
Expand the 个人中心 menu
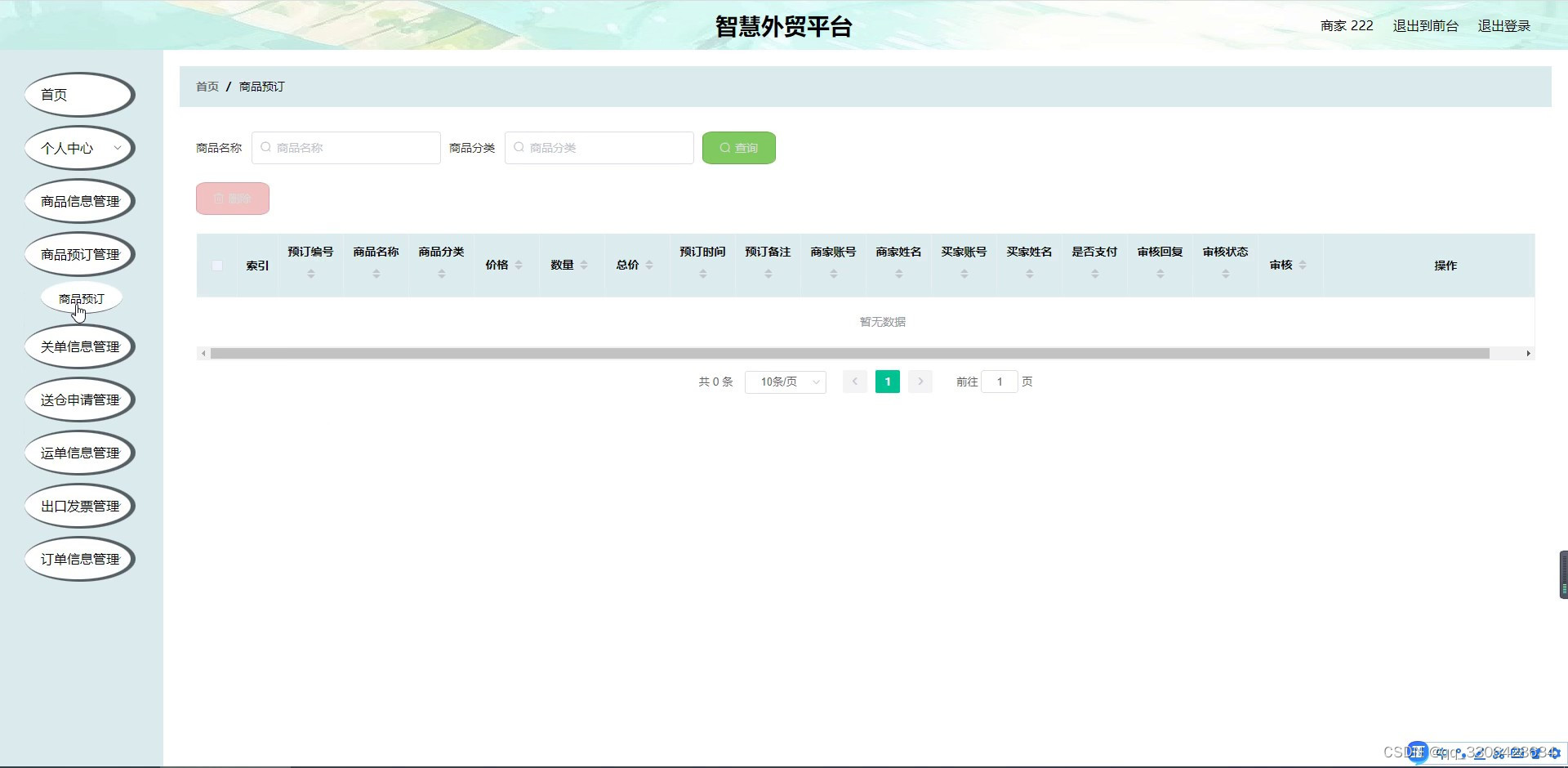79,148
